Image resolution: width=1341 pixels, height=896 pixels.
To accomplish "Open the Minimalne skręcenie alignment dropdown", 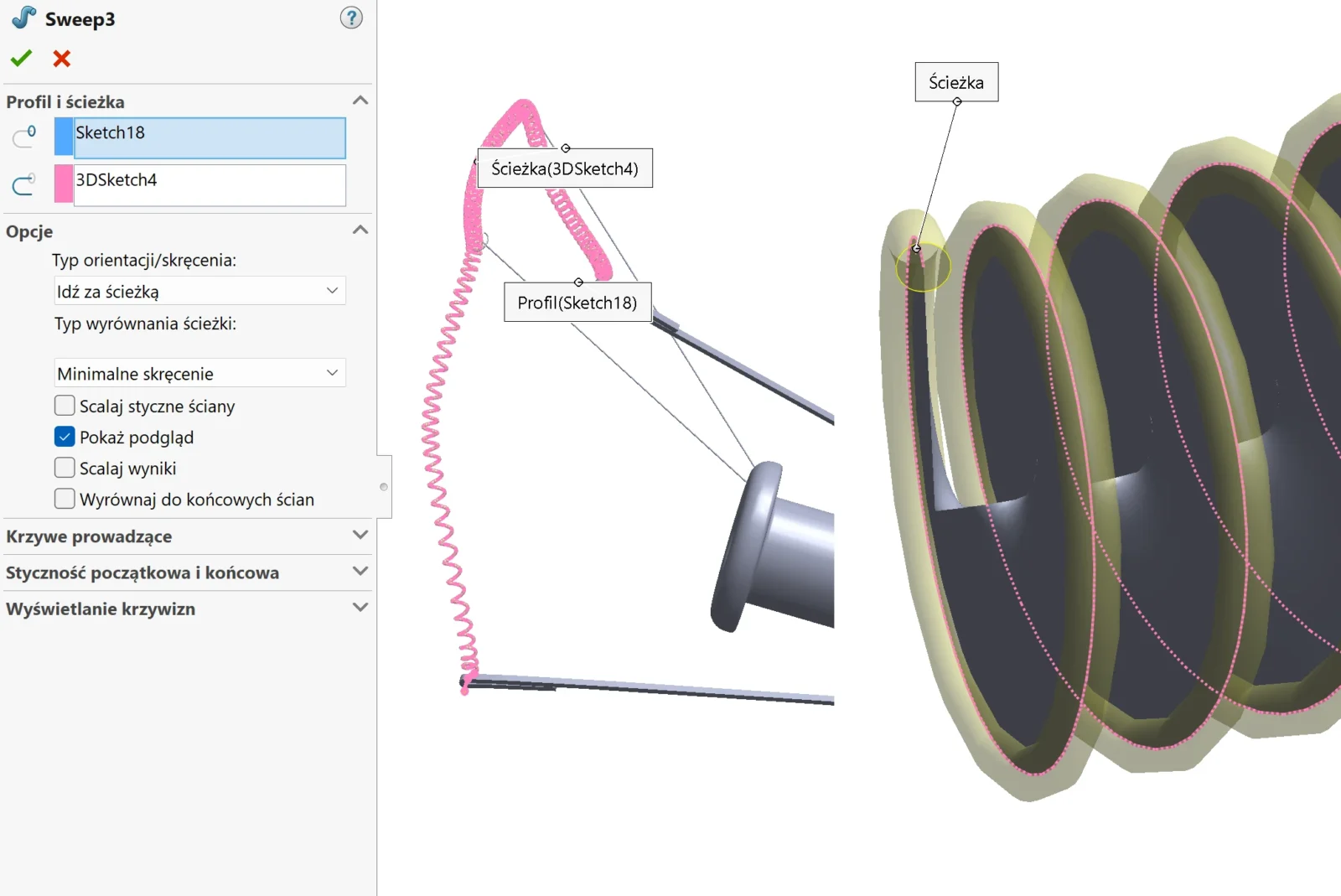I will click(199, 373).
